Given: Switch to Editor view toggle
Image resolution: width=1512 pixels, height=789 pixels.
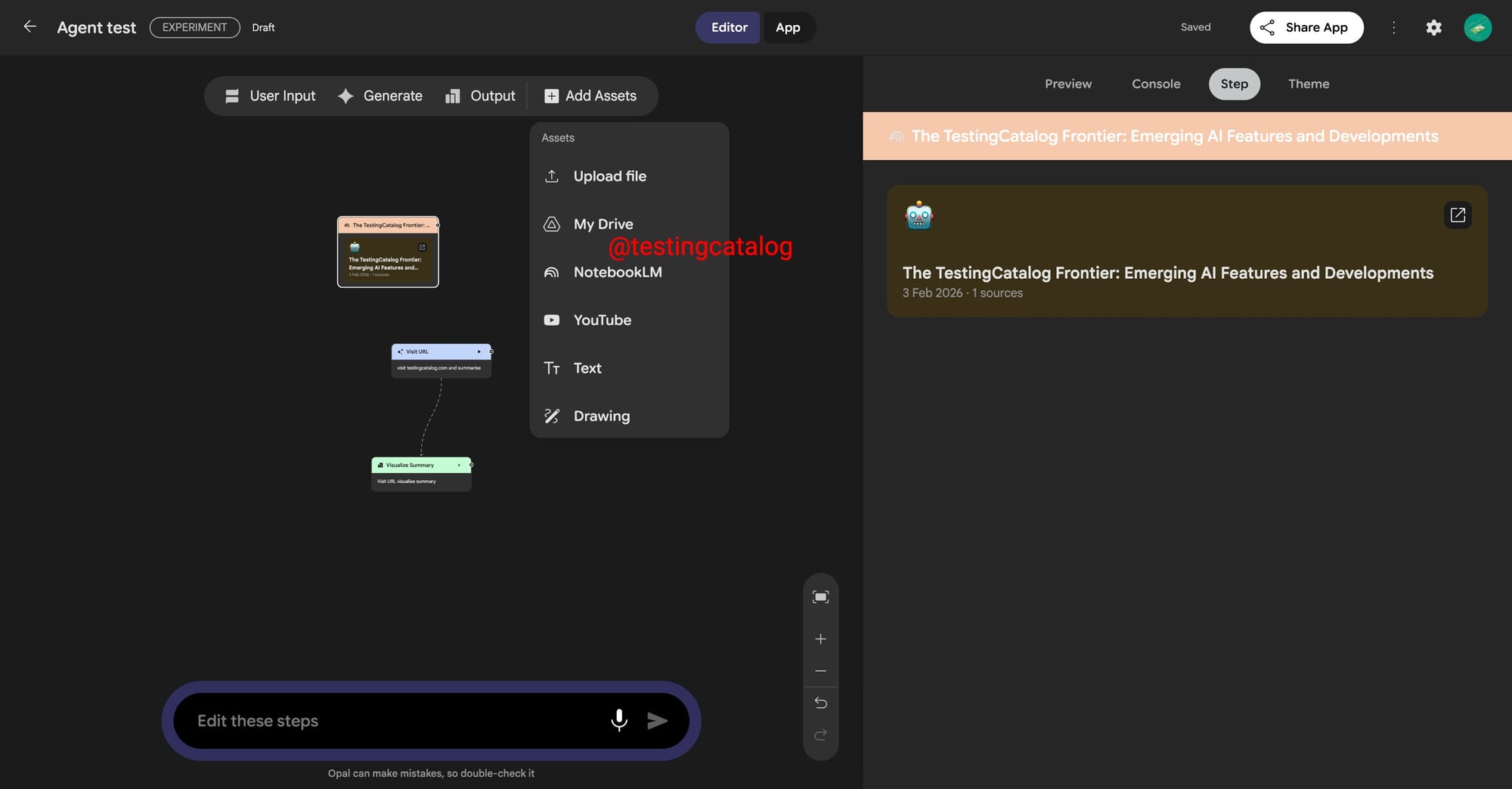Looking at the screenshot, I should coord(728,27).
